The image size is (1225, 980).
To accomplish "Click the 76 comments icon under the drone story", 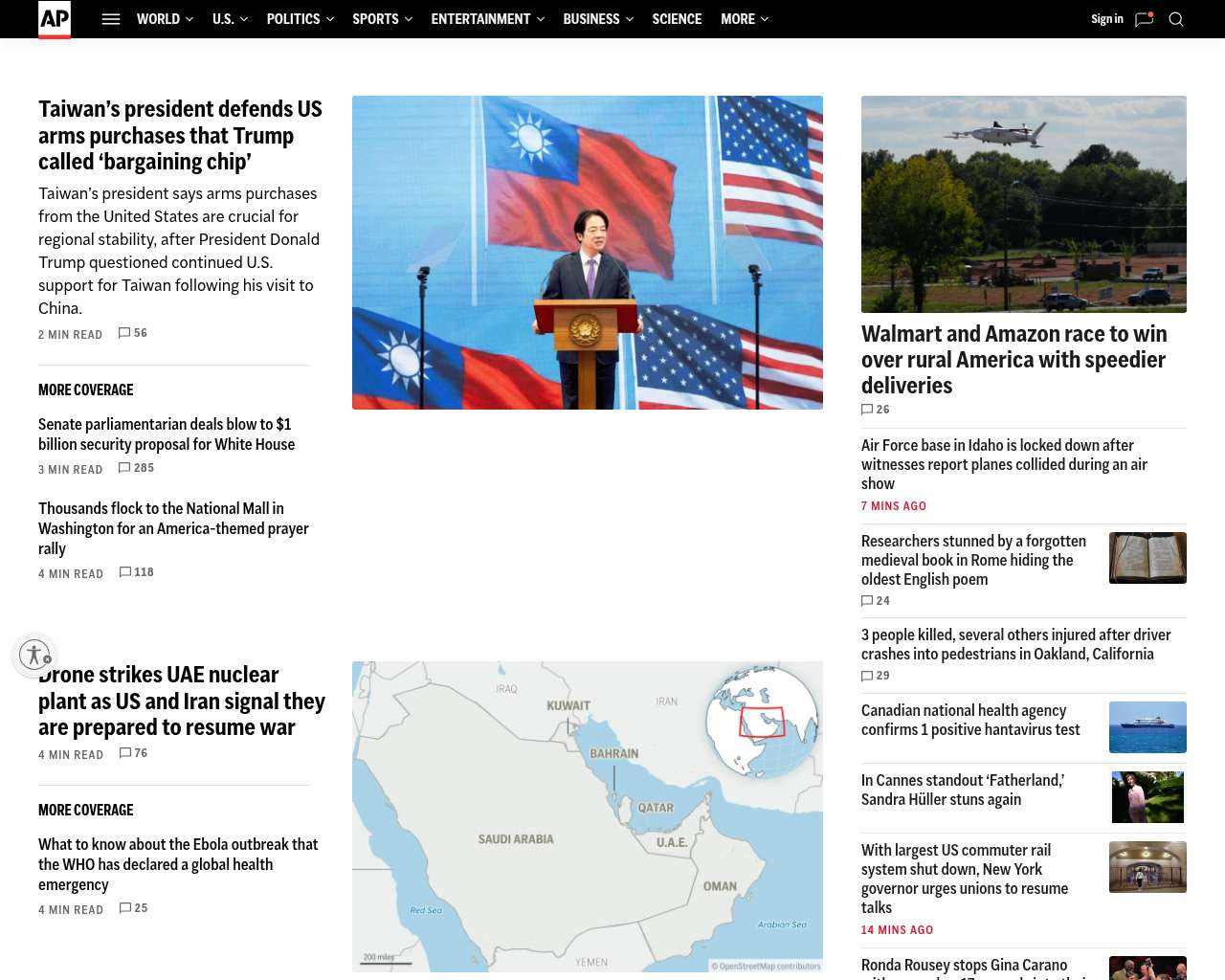I will coord(125,753).
